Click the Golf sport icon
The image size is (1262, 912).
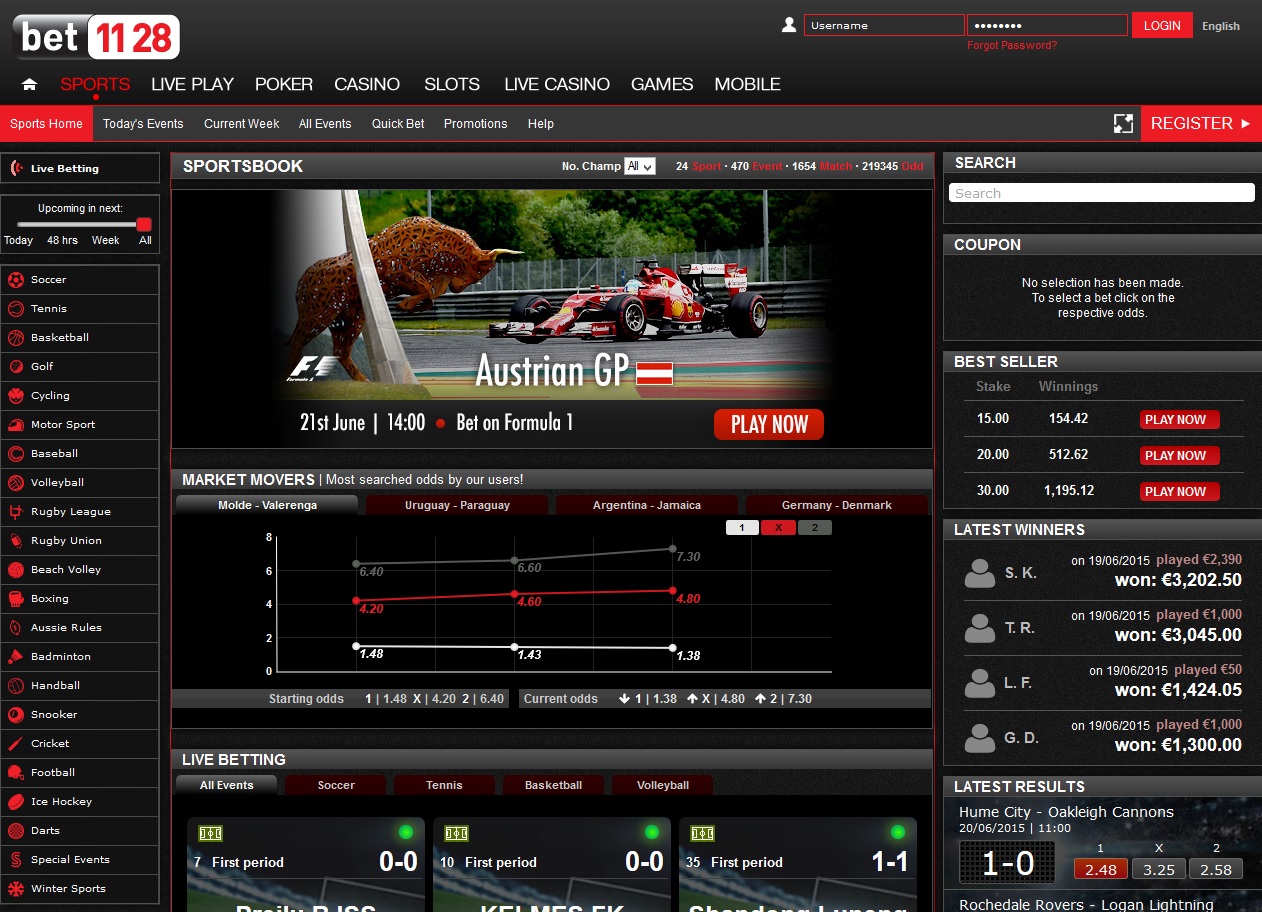(x=15, y=367)
